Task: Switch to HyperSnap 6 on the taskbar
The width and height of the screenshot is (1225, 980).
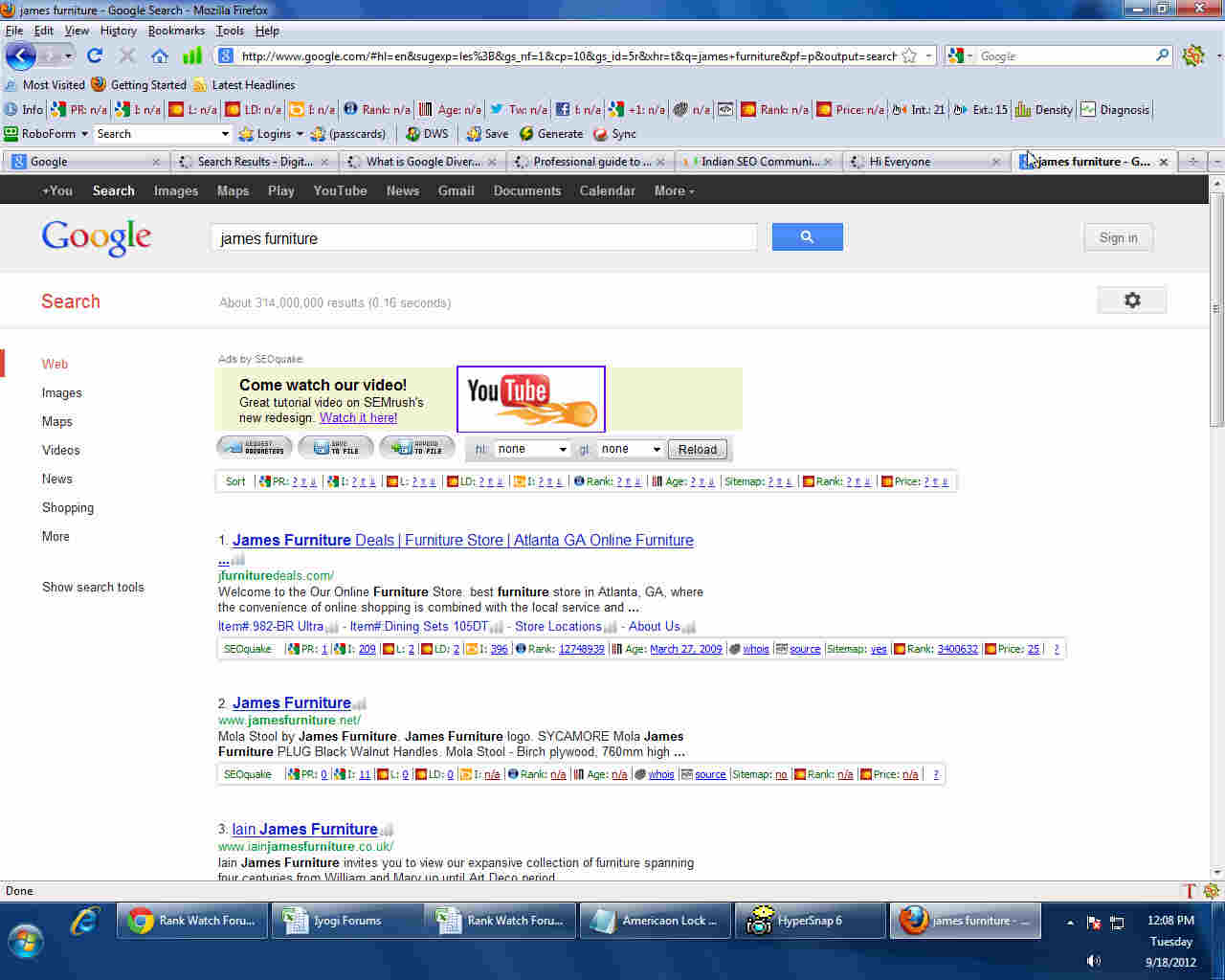Action: point(810,921)
